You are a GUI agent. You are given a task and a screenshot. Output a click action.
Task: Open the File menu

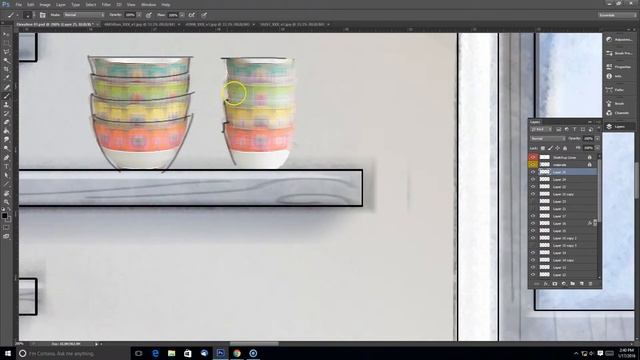click(19, 5)
